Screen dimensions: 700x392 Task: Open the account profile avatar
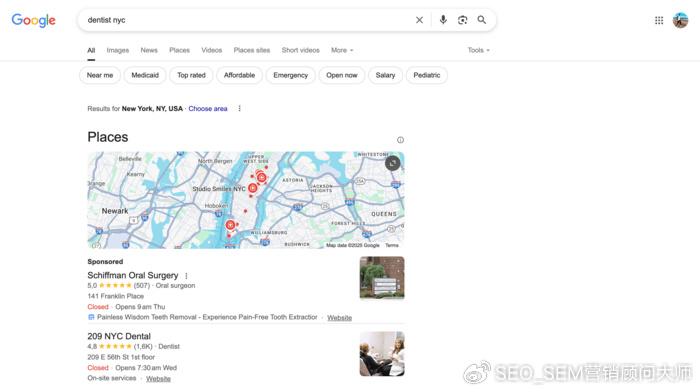point(680,20)
